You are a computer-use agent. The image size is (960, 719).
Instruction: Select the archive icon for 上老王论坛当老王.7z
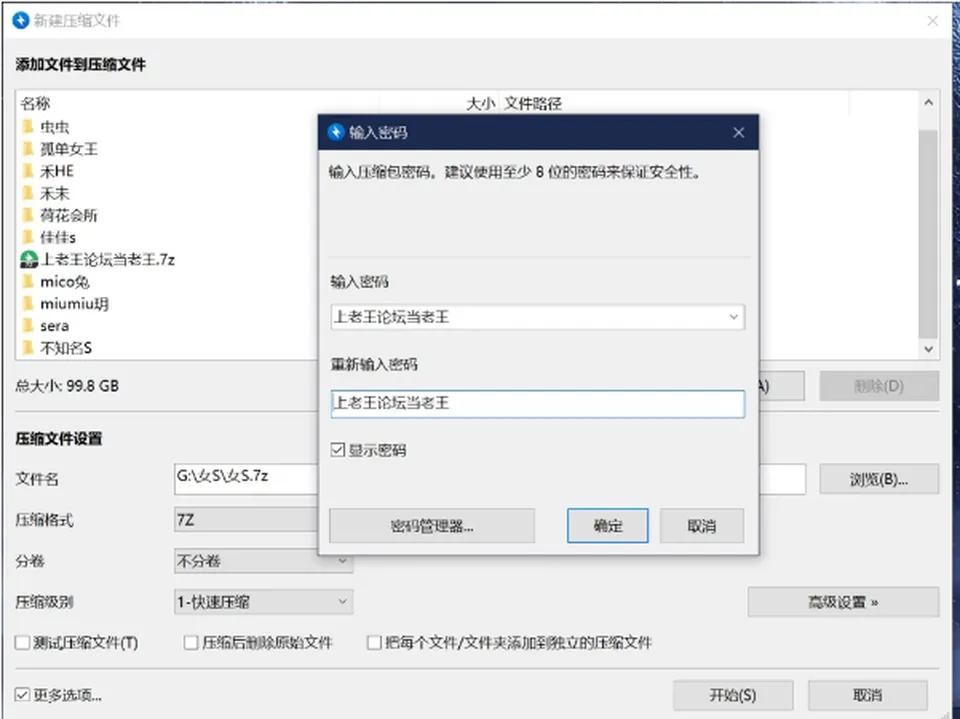[x=29, y=260]
